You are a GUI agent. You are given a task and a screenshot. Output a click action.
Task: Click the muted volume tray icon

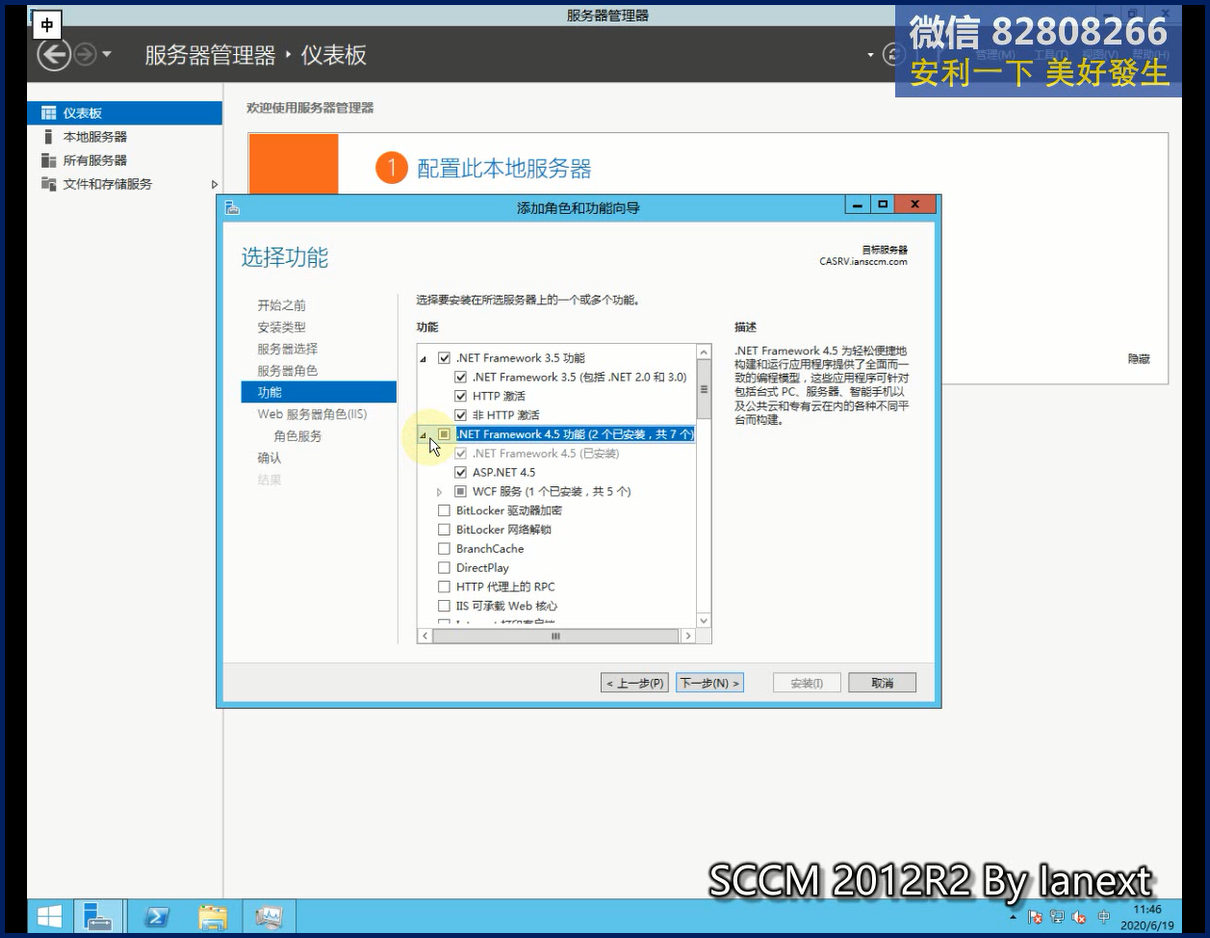coord(1079,916)
